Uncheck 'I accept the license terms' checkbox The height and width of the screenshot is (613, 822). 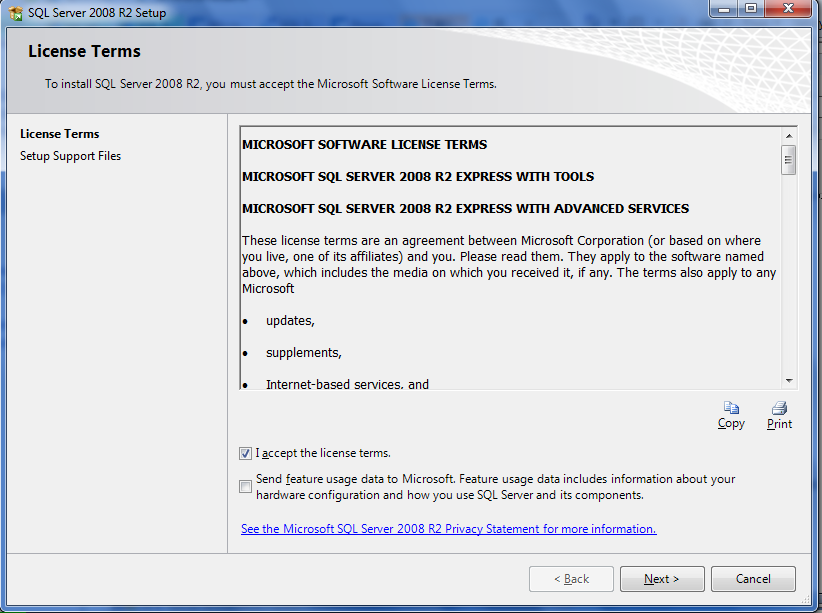click(245, 454)
